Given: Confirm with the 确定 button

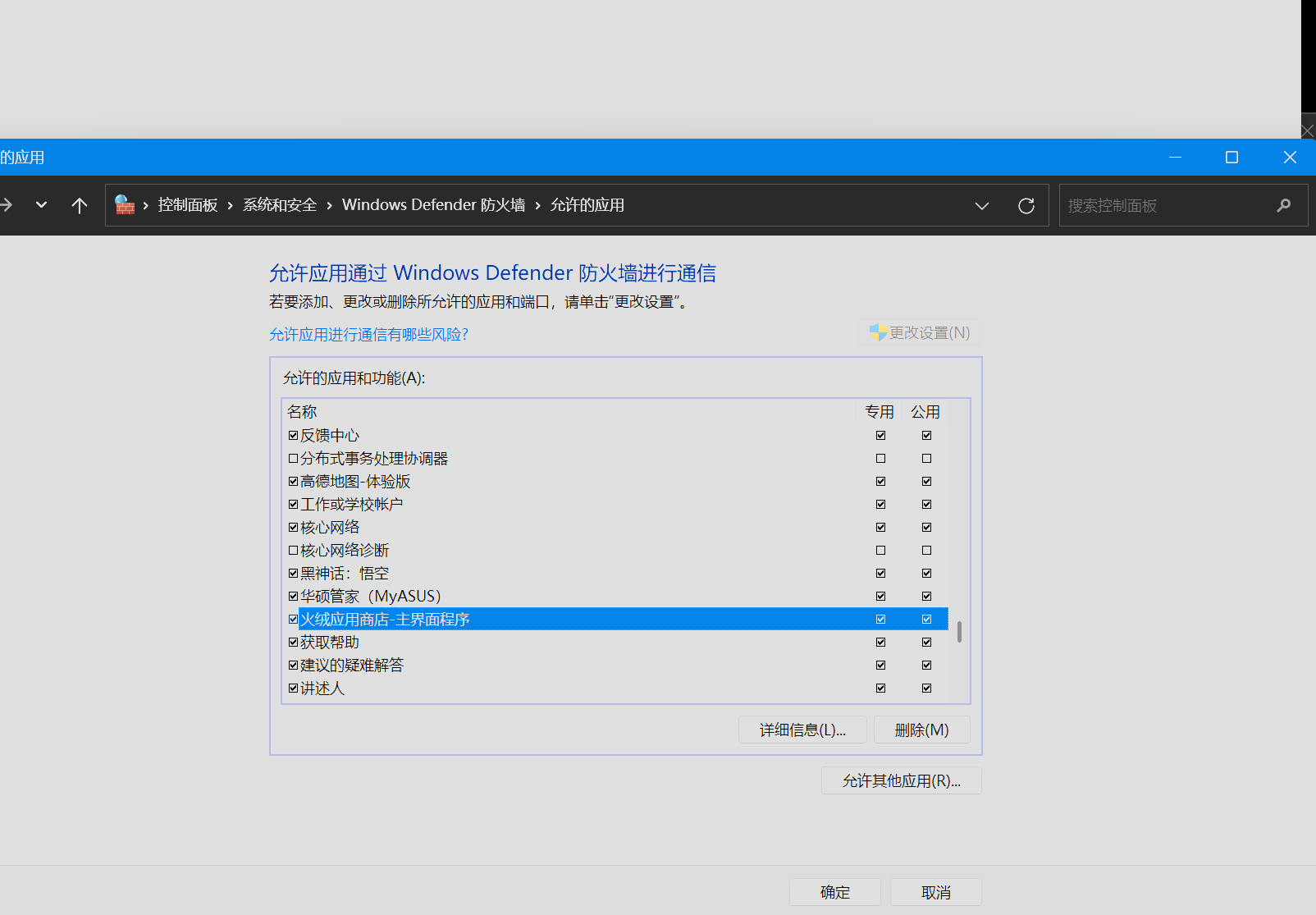Looking at the screenshot, I should 835,892.
